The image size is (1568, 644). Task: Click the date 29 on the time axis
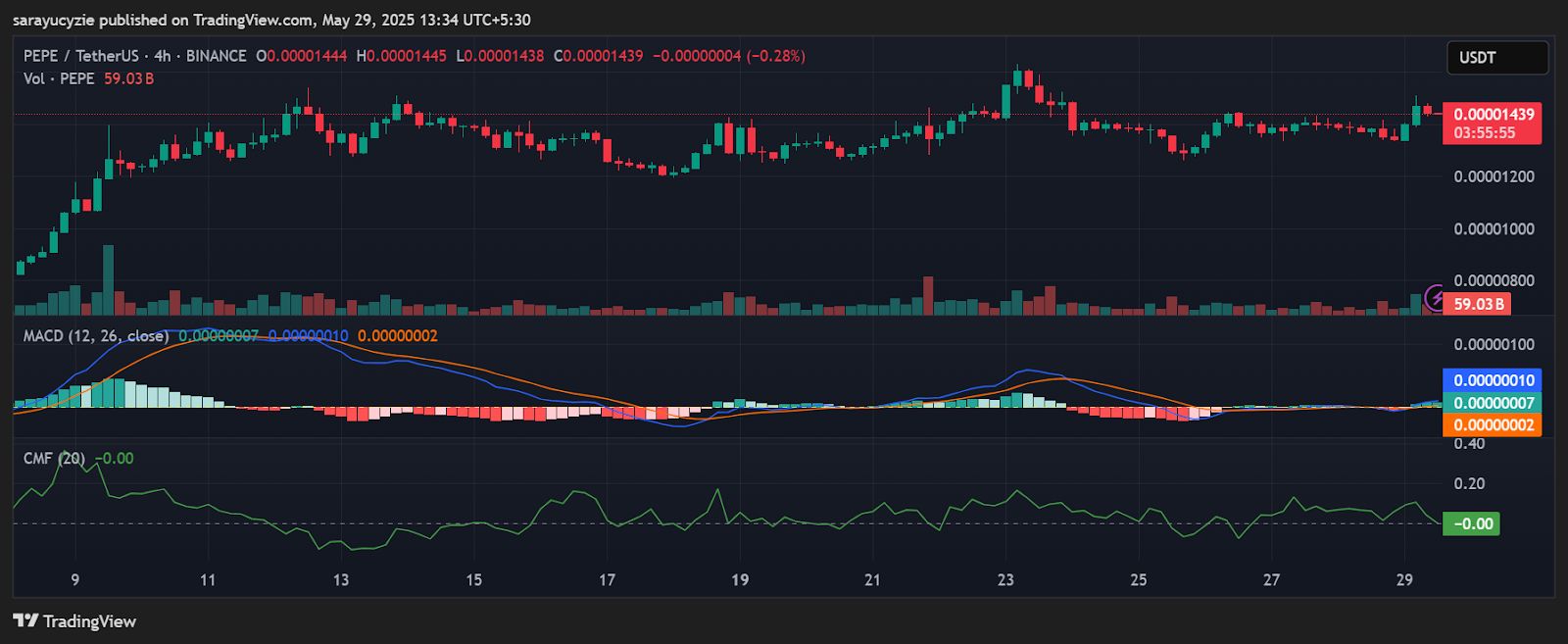[1404, 579]
